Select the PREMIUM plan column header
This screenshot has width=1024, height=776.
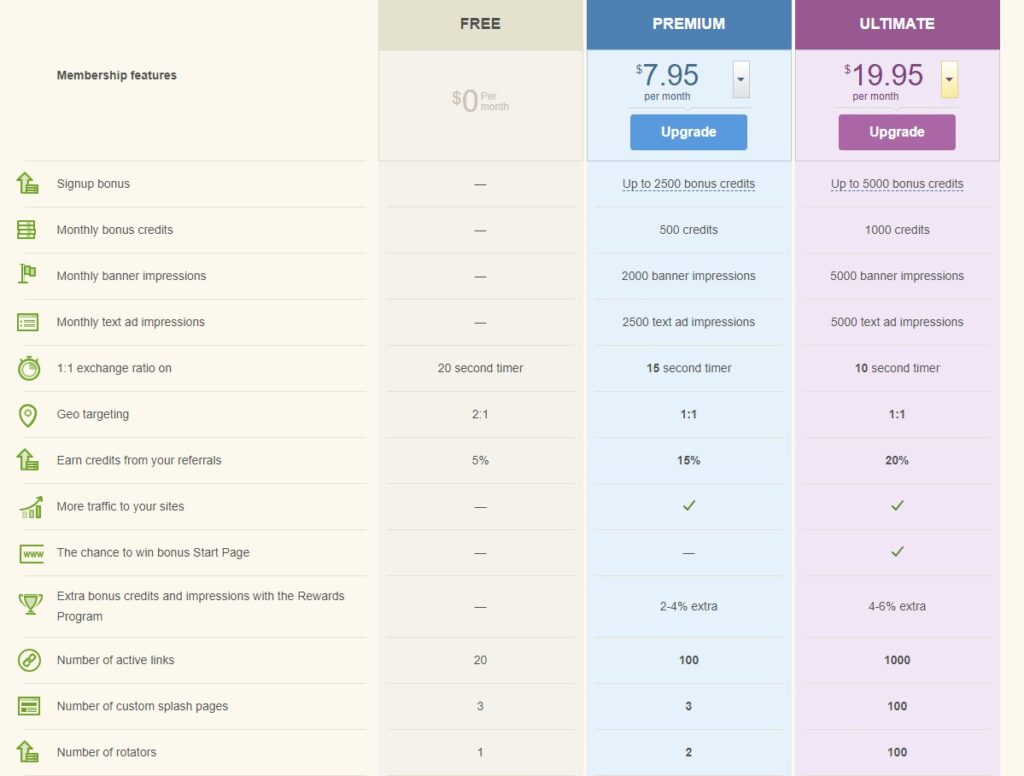(x=688, y=24)
